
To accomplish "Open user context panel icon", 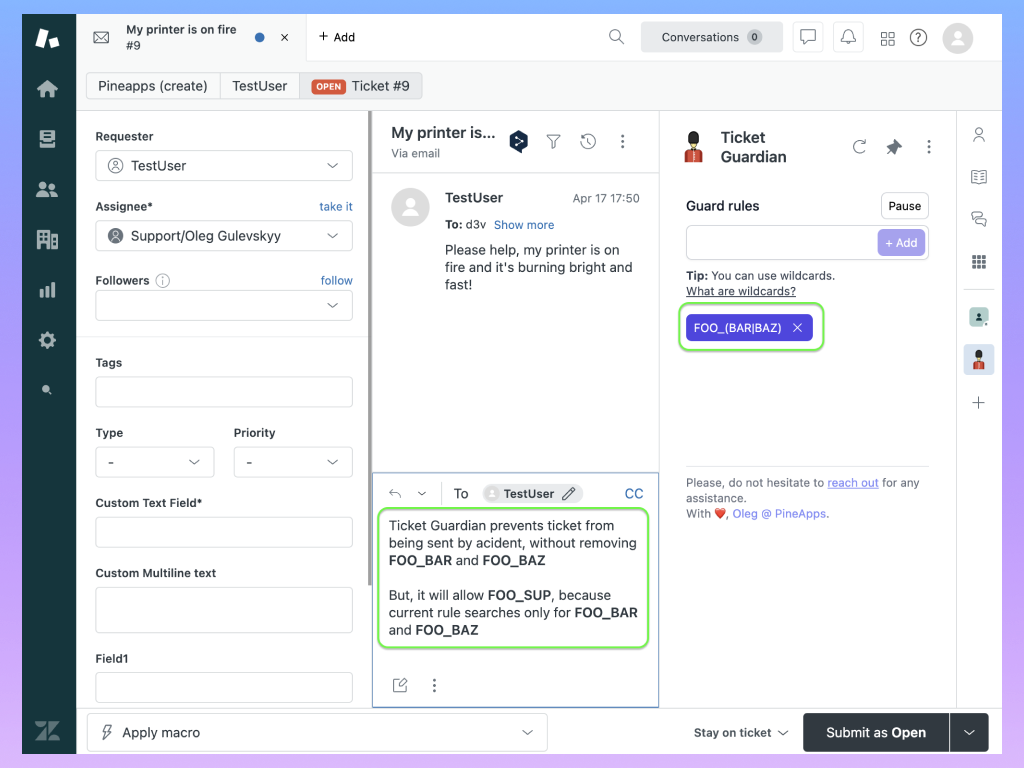I will point(978,135).
